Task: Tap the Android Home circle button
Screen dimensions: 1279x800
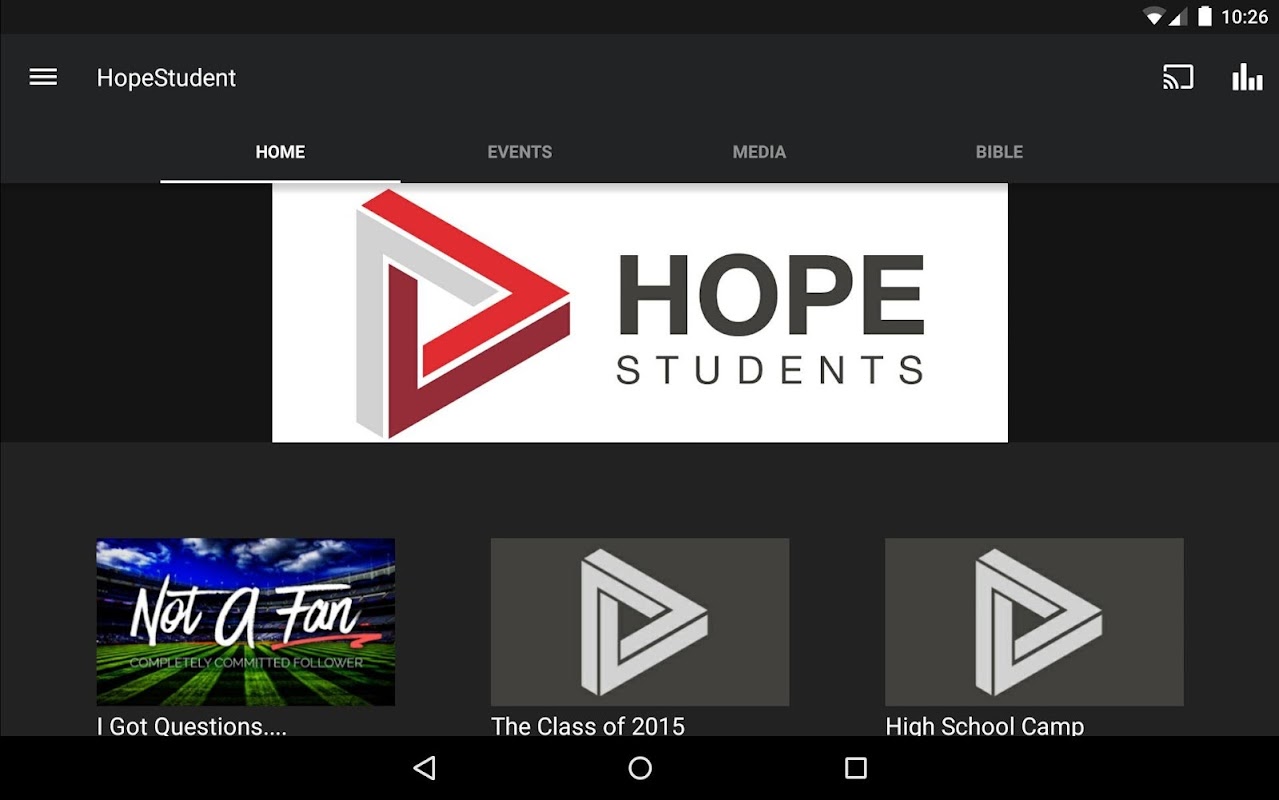Action: [640, 768]
